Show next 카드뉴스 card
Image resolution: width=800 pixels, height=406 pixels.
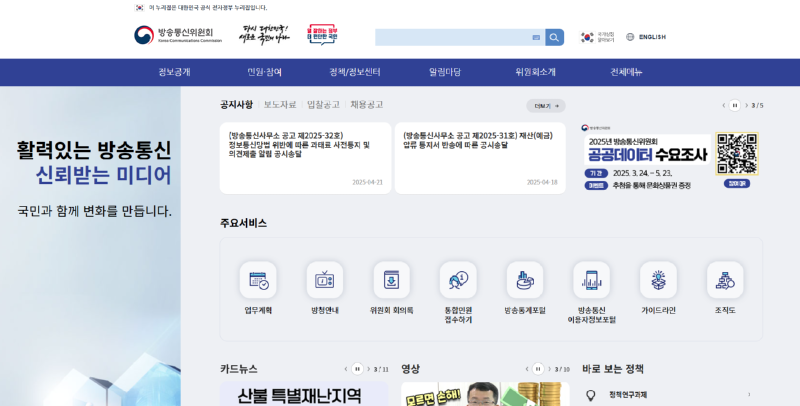368,369
